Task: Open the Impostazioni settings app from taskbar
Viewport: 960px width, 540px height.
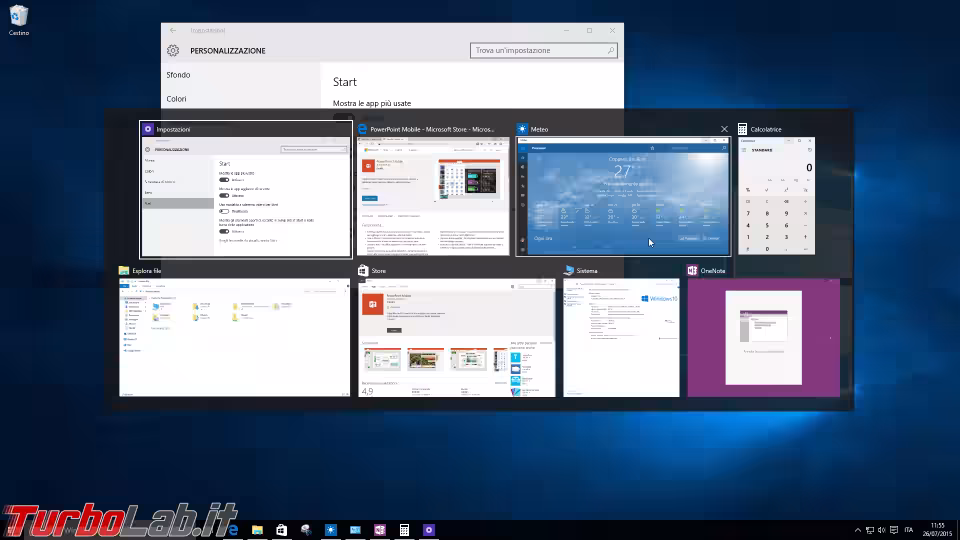Action: (x=429, y=530)
